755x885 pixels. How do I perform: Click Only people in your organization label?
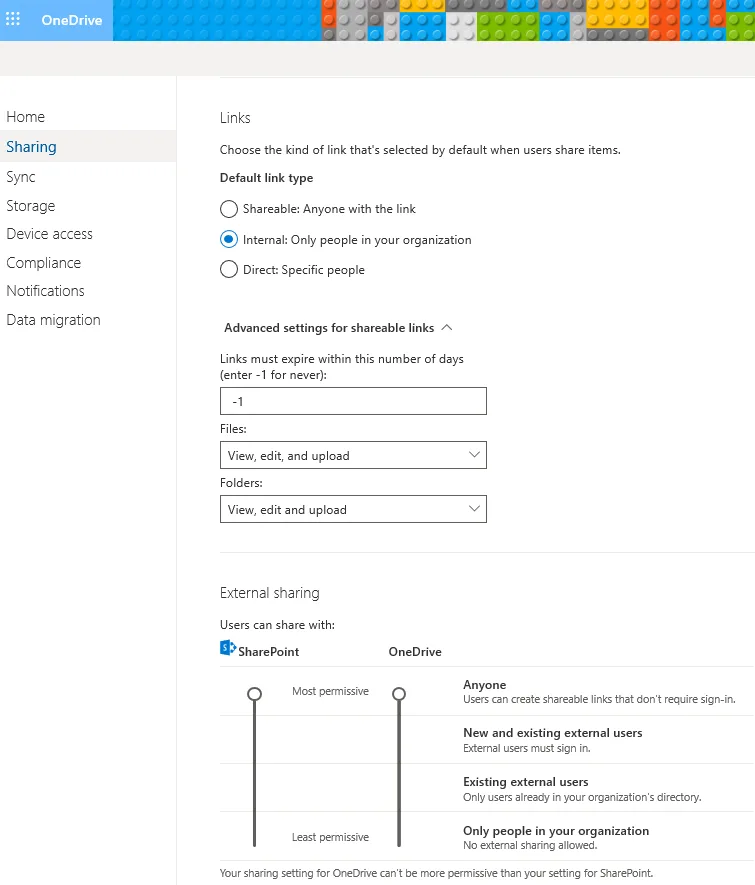click(556, 831)
